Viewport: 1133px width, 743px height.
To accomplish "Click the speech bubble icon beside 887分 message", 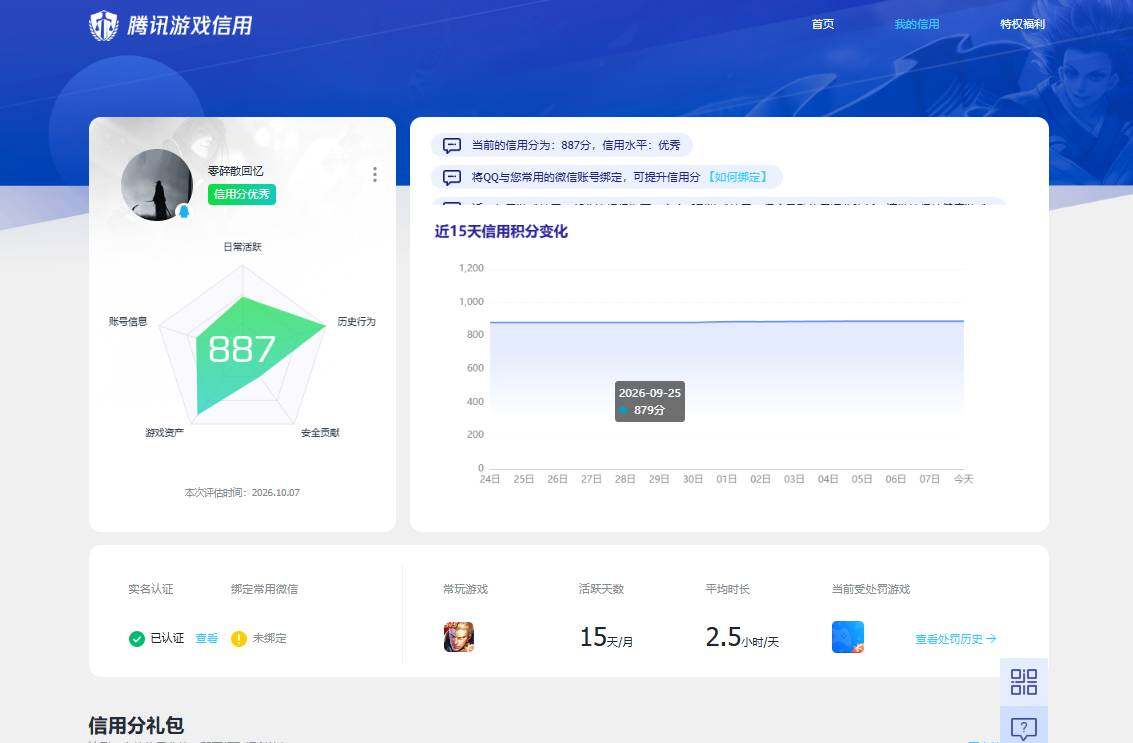I will 452,145.
